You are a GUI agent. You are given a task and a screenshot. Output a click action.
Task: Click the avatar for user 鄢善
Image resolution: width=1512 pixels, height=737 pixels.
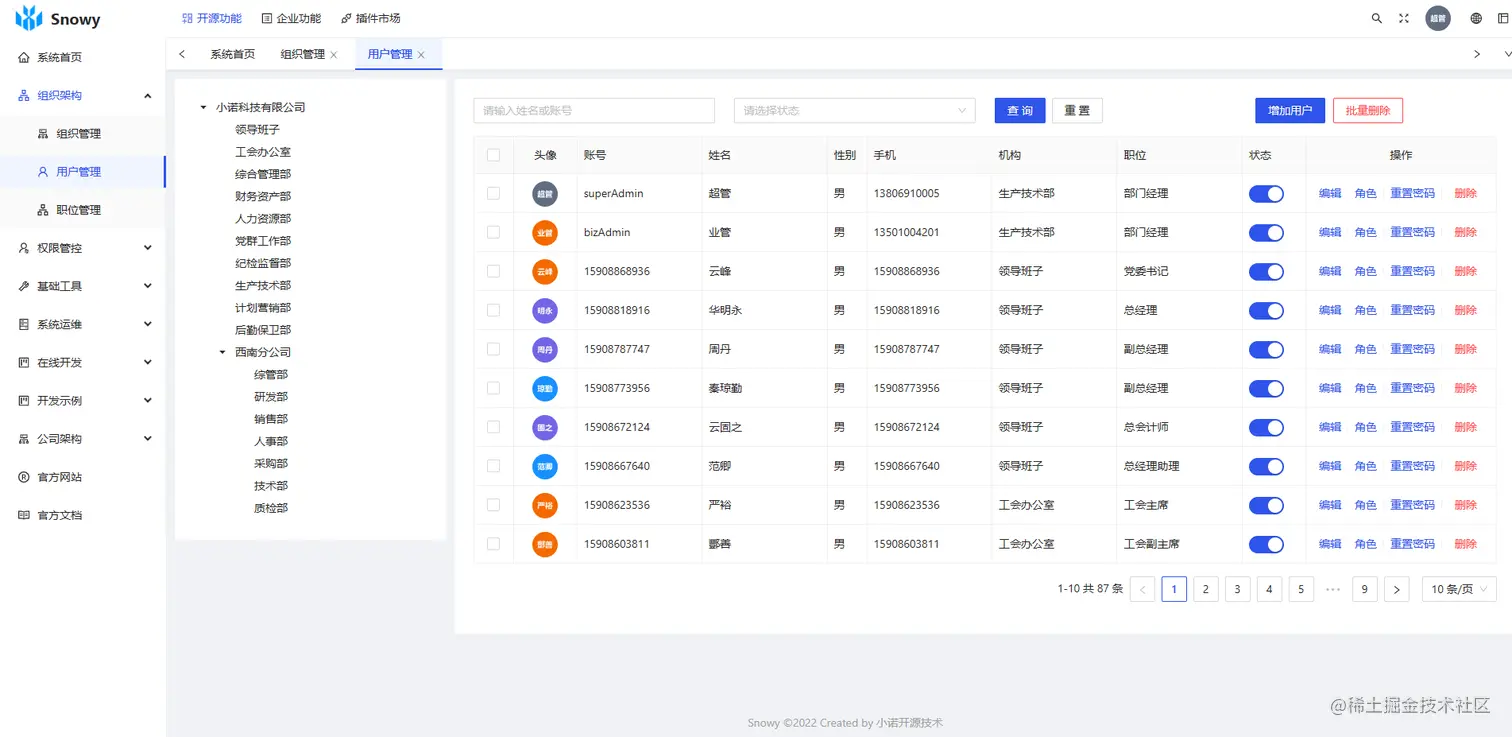coord(545,544)
